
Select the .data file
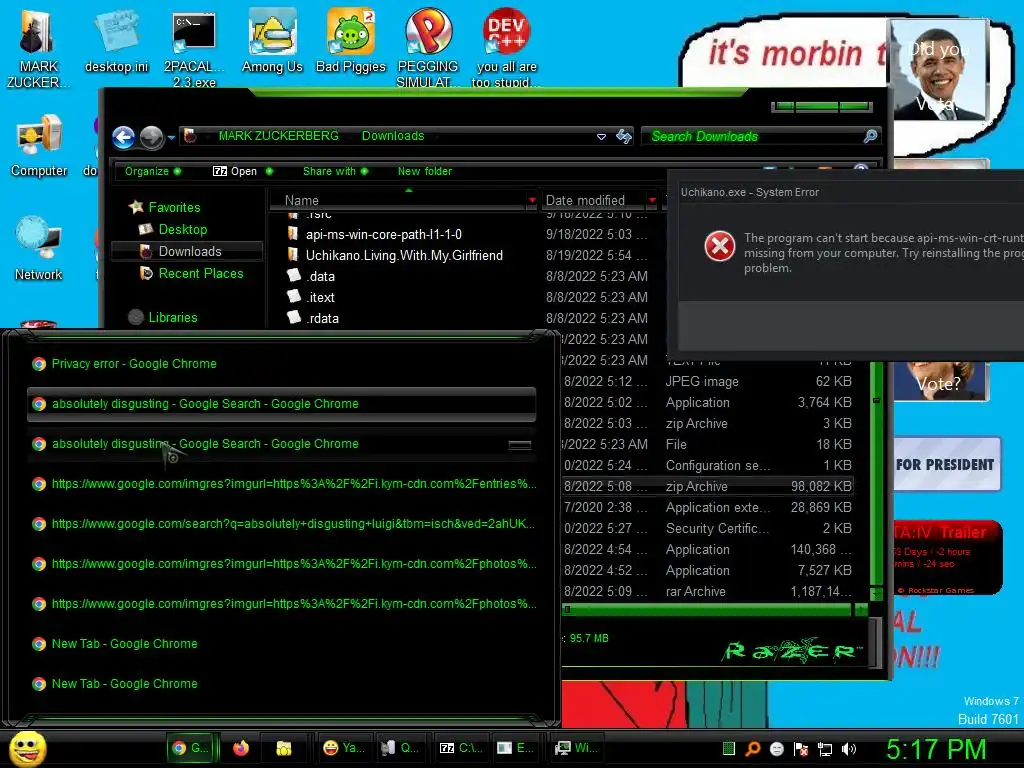tap(312, 276)
